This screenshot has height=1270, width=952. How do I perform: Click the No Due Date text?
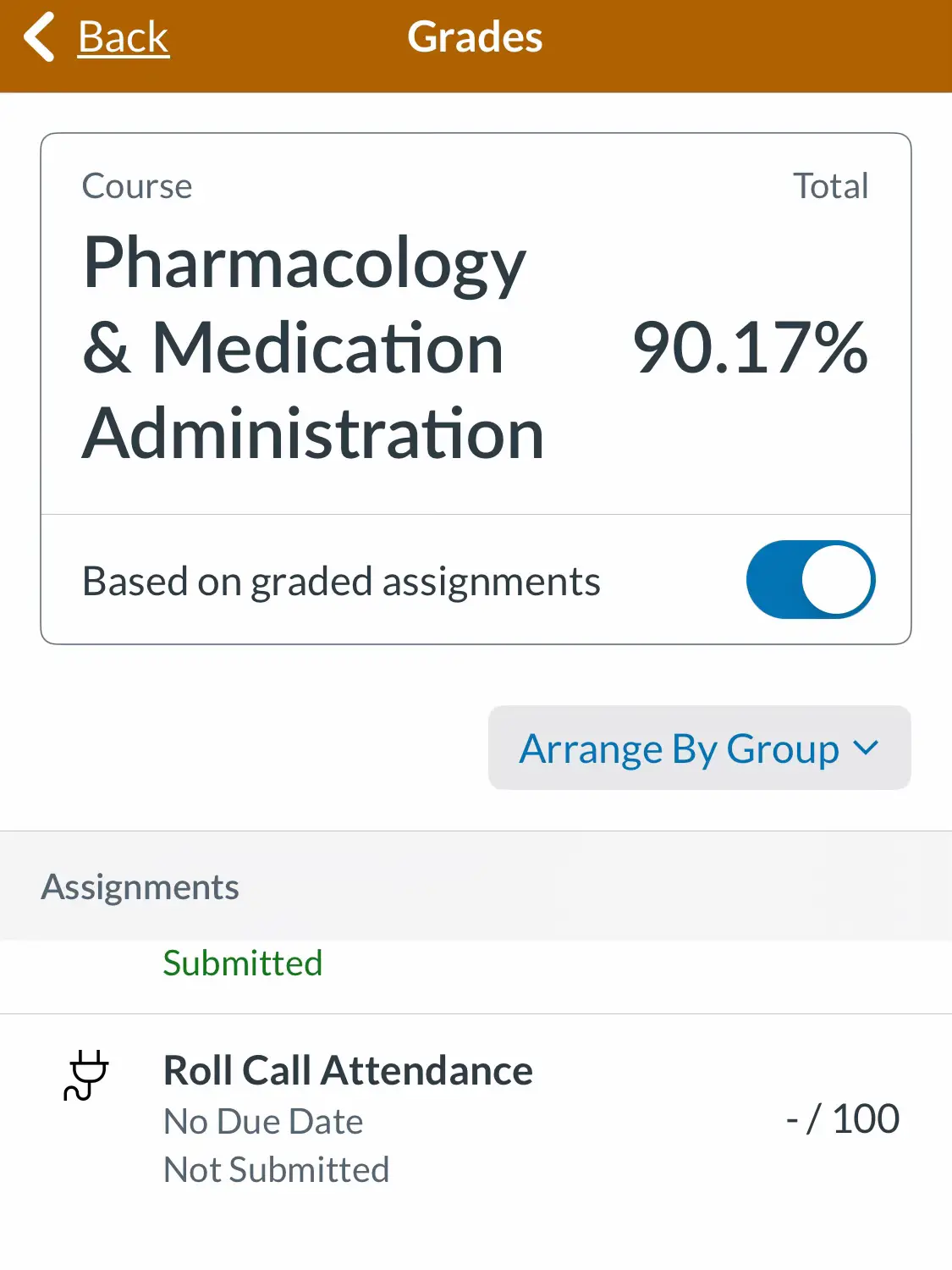(263, 1122)
